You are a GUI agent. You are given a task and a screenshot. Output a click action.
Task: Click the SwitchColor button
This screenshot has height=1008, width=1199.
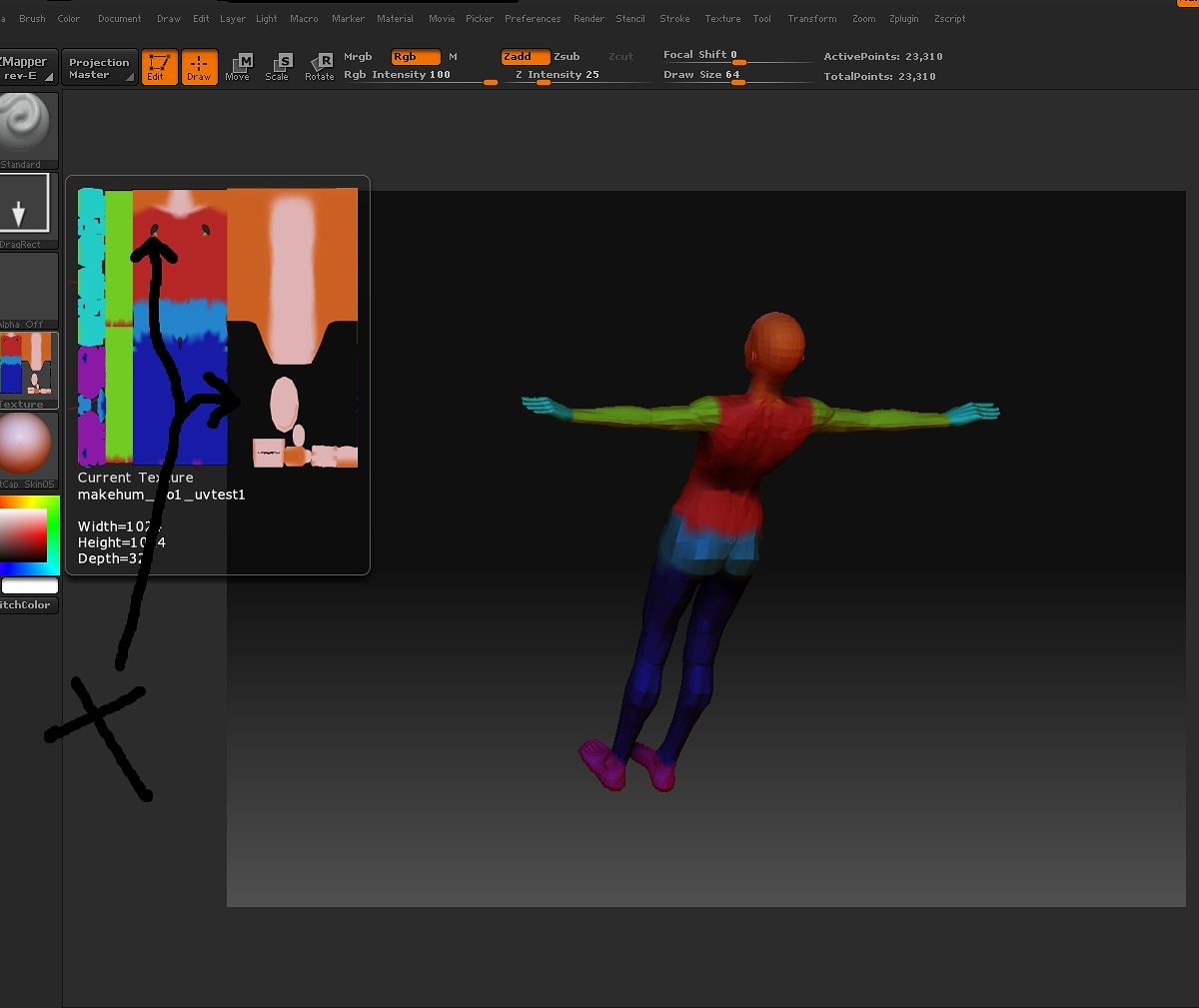[27, 605]
